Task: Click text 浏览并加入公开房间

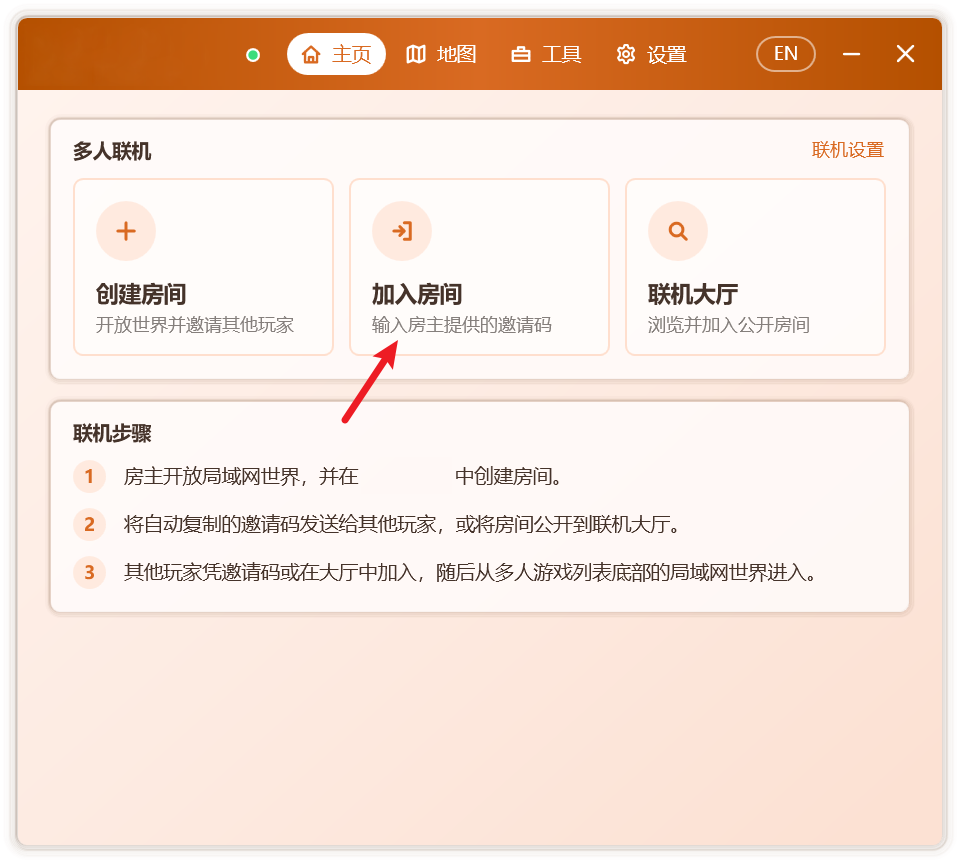Action: pyautogui.click(x=729, y=324)
